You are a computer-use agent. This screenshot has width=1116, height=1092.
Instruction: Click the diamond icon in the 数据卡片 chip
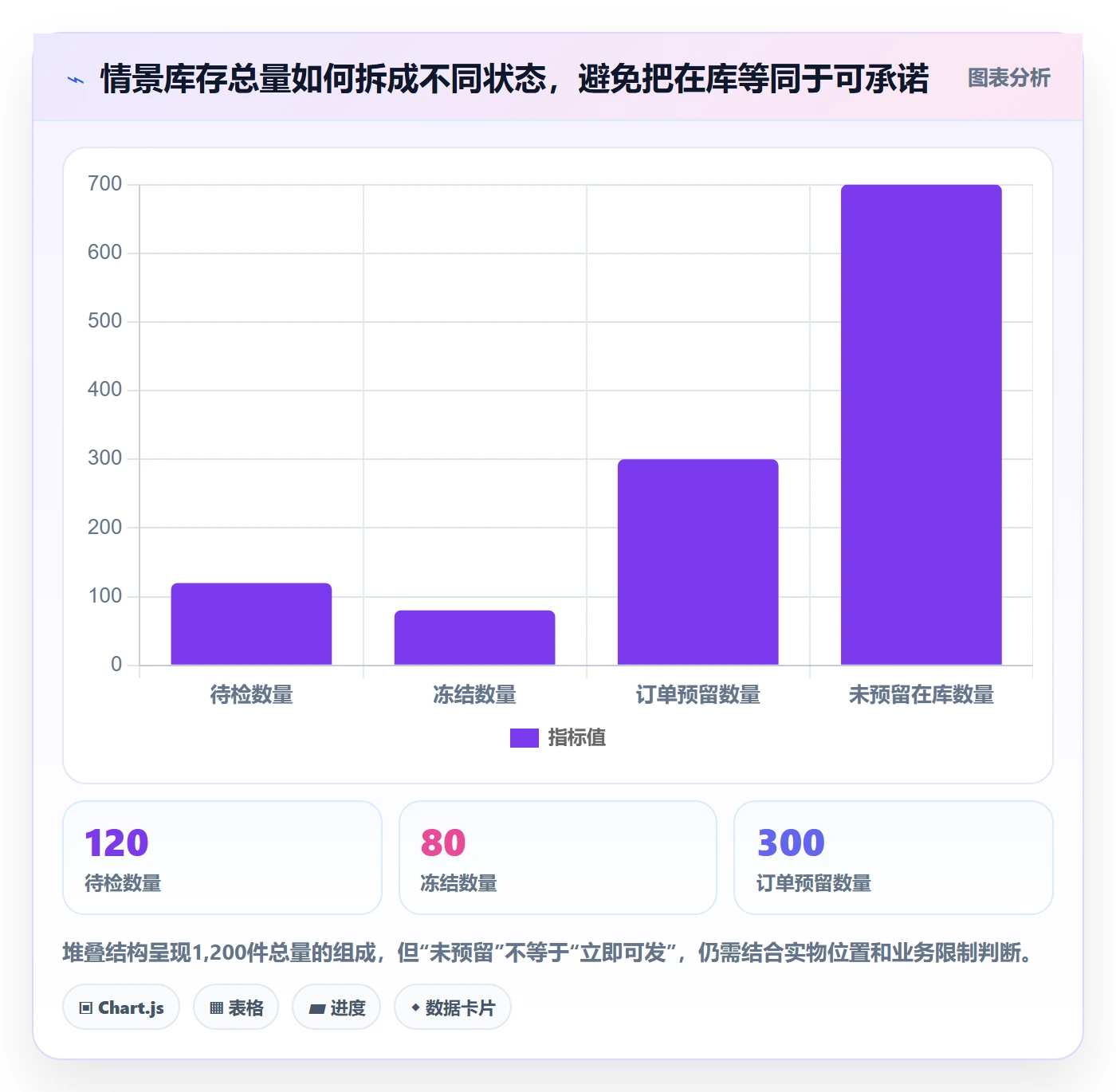415,1008
